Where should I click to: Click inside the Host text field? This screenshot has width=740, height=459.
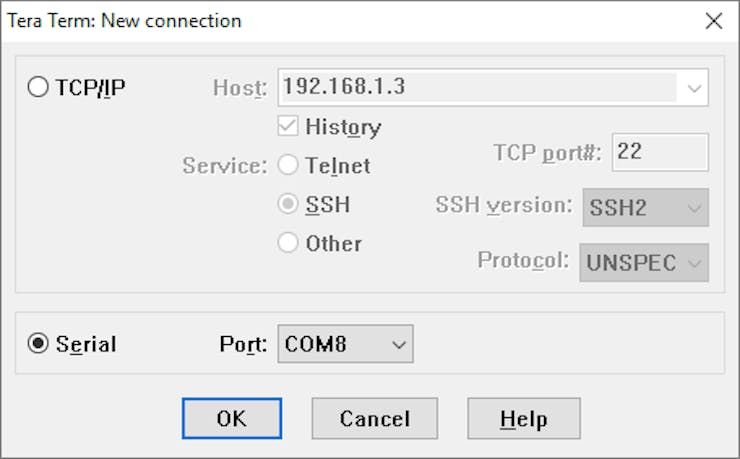(x=479, y=87)
